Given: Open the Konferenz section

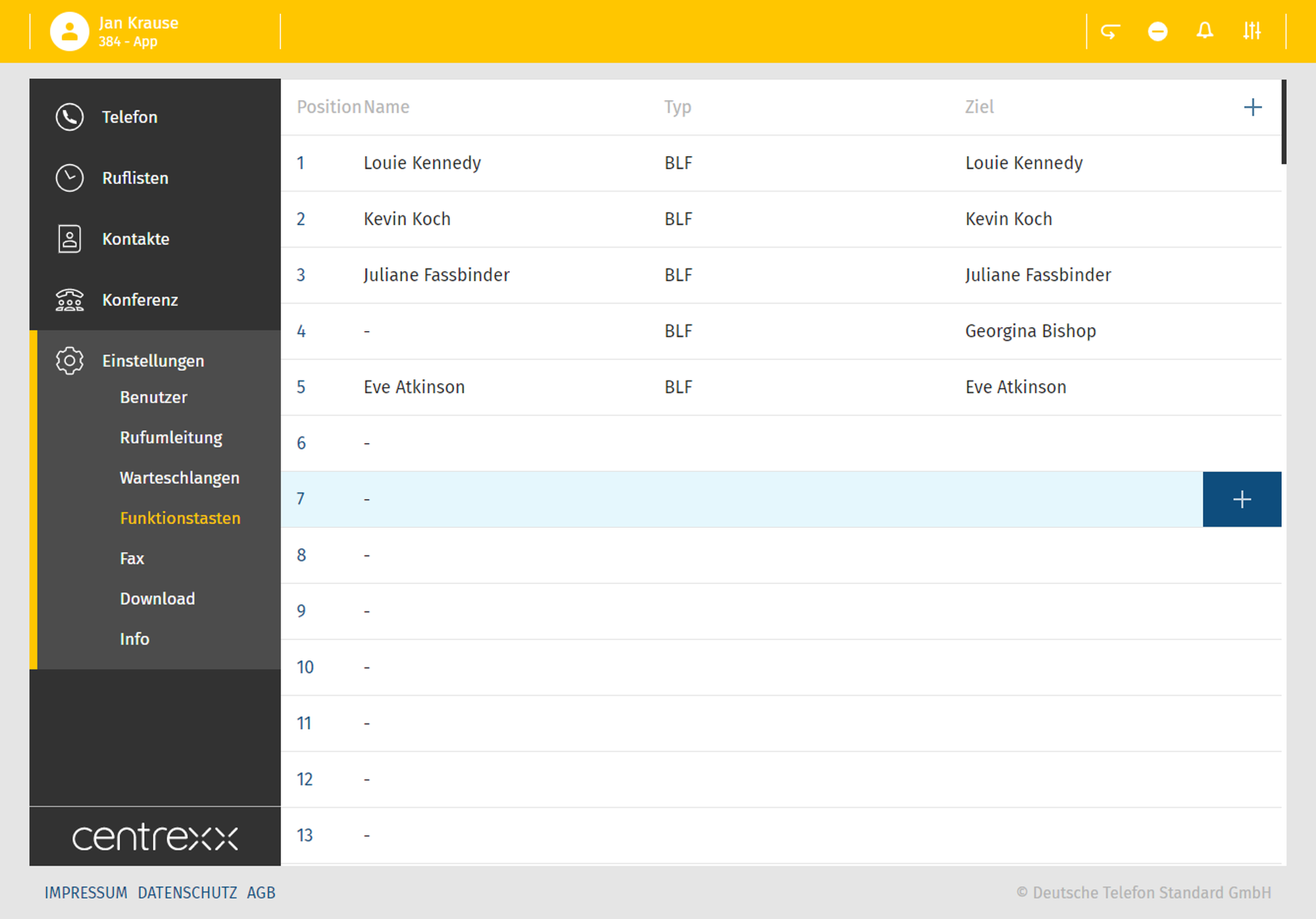Looking at the screenshot, I should (139, 300).
